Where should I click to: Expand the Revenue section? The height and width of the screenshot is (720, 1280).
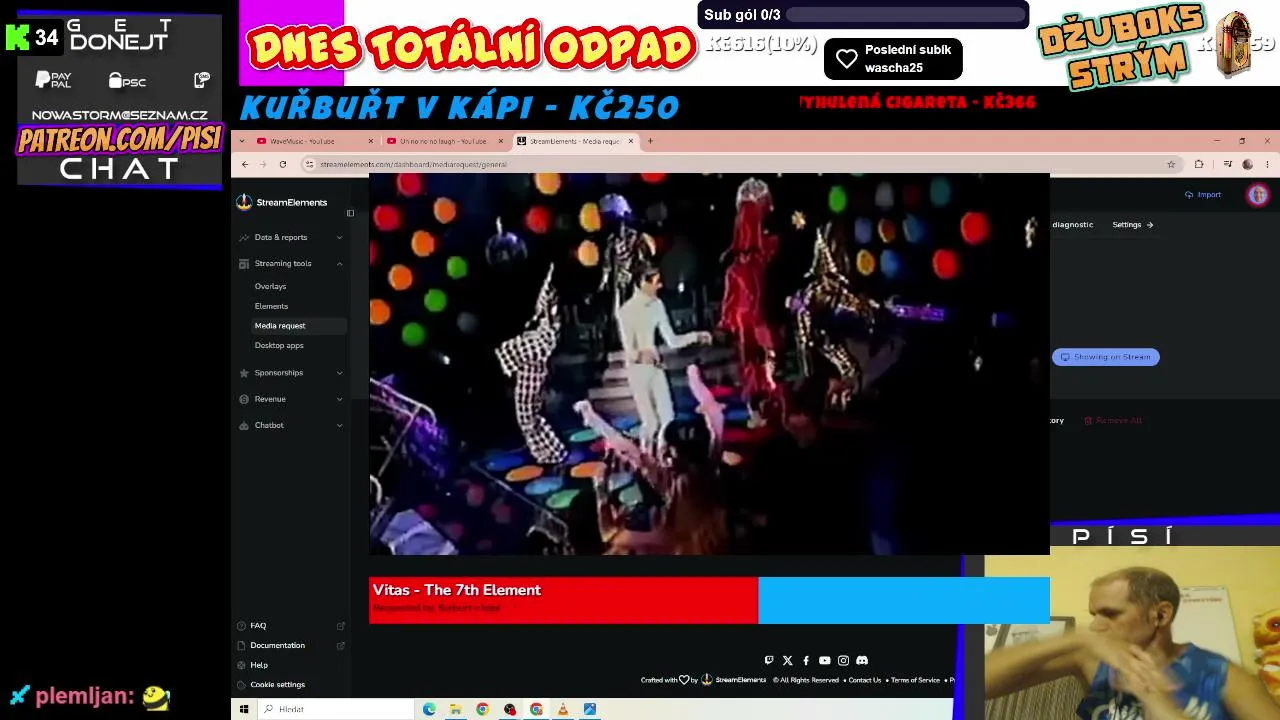(339, 399)
